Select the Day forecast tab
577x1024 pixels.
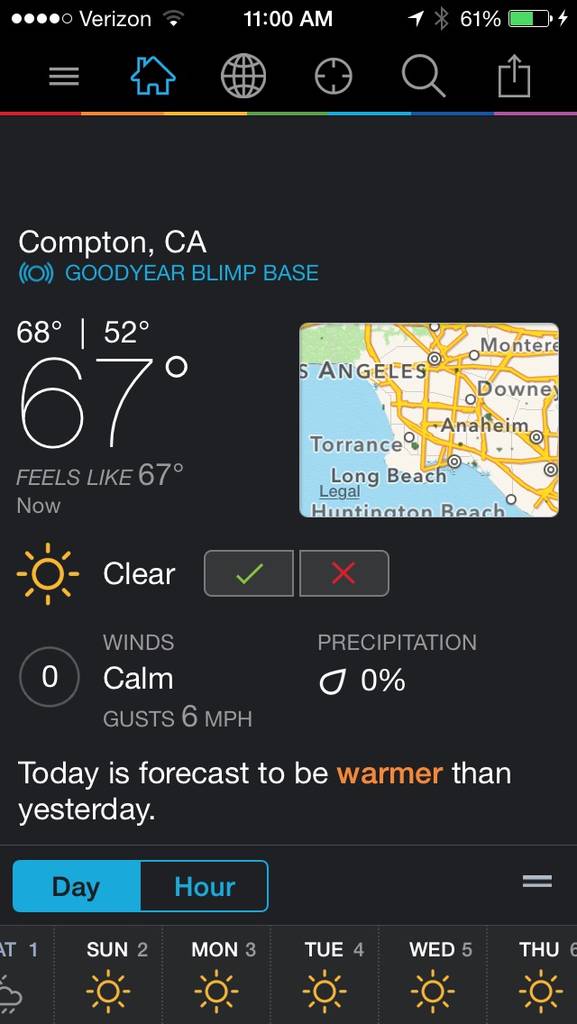(x=76, y=886)
